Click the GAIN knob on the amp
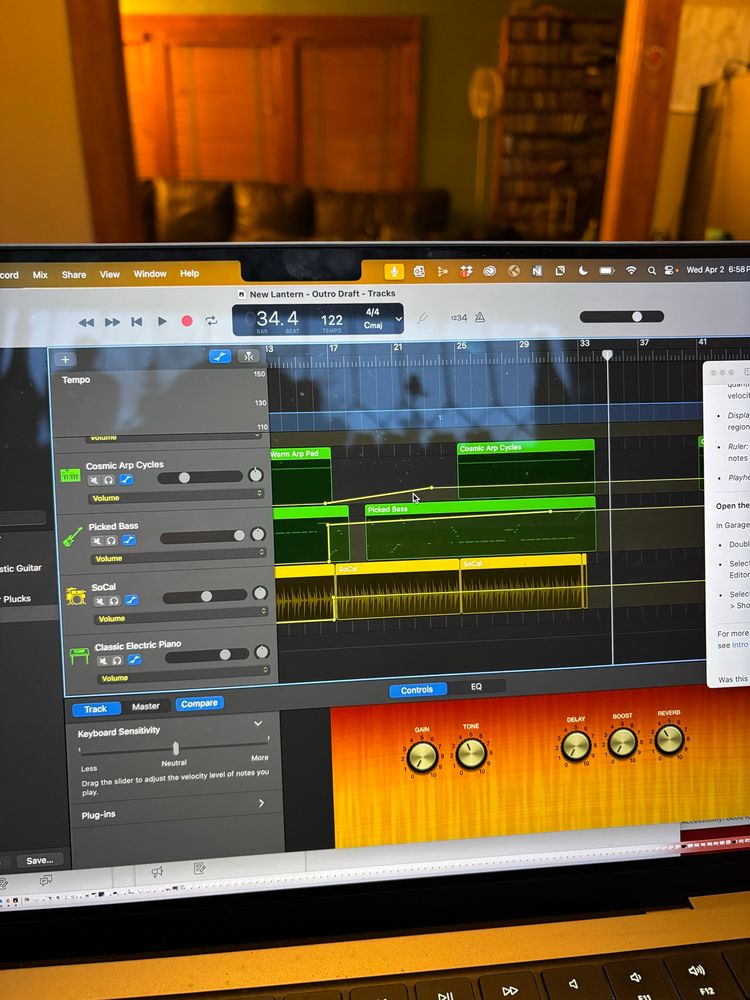 tap(422, 756)
